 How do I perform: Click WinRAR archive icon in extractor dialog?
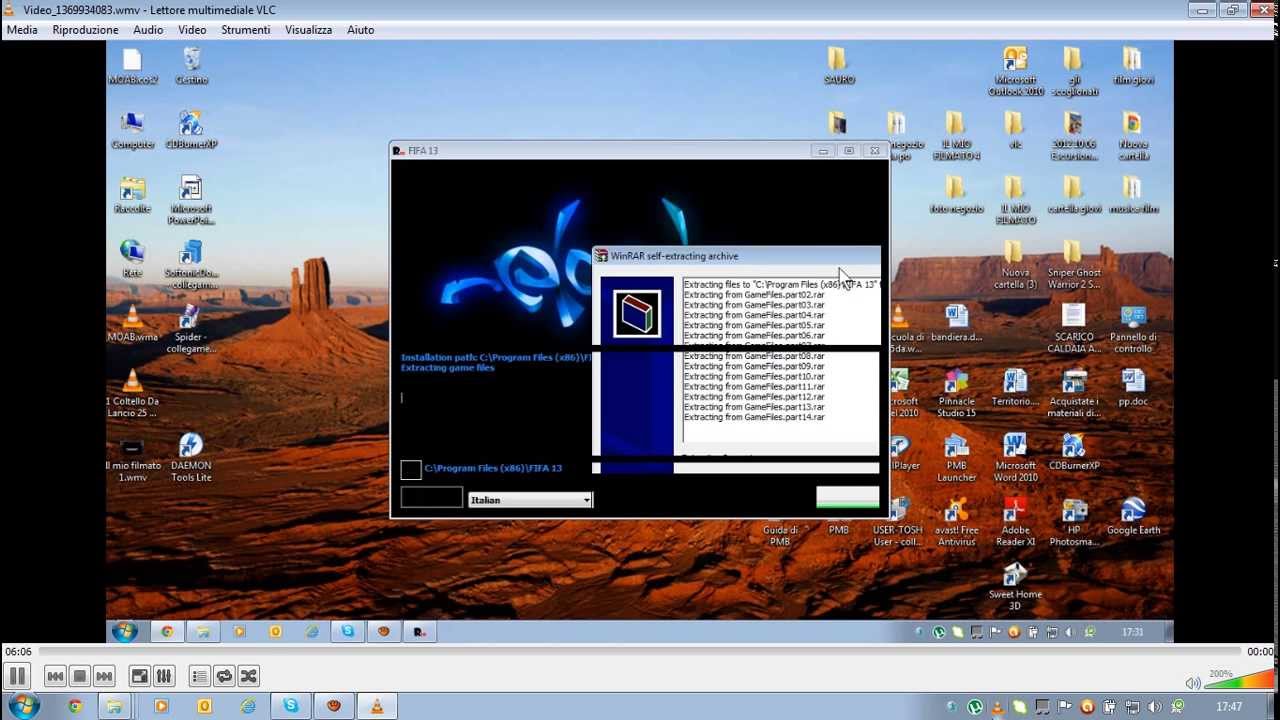tap(636, 314)
